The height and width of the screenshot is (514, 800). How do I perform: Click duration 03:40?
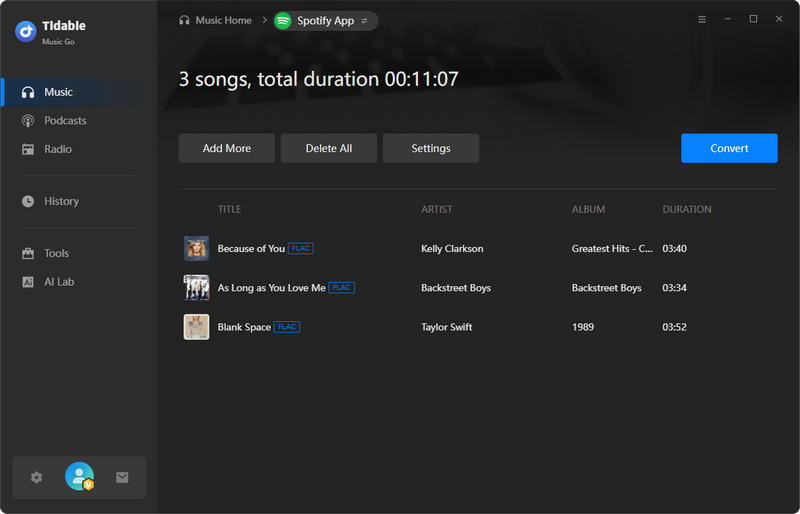pyautogui.click(x=674, y=249)
